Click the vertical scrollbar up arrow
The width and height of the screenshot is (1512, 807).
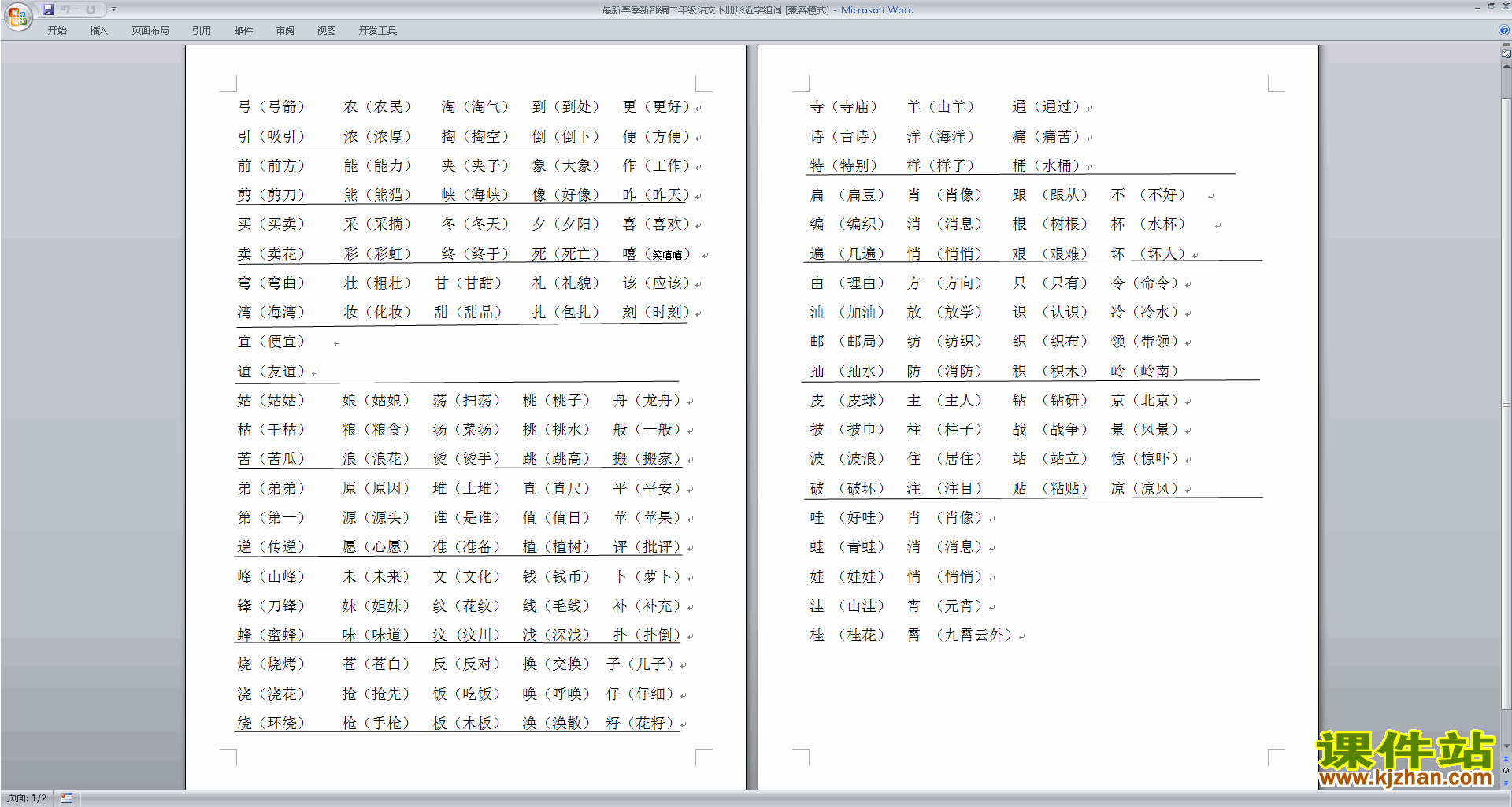1506,65
